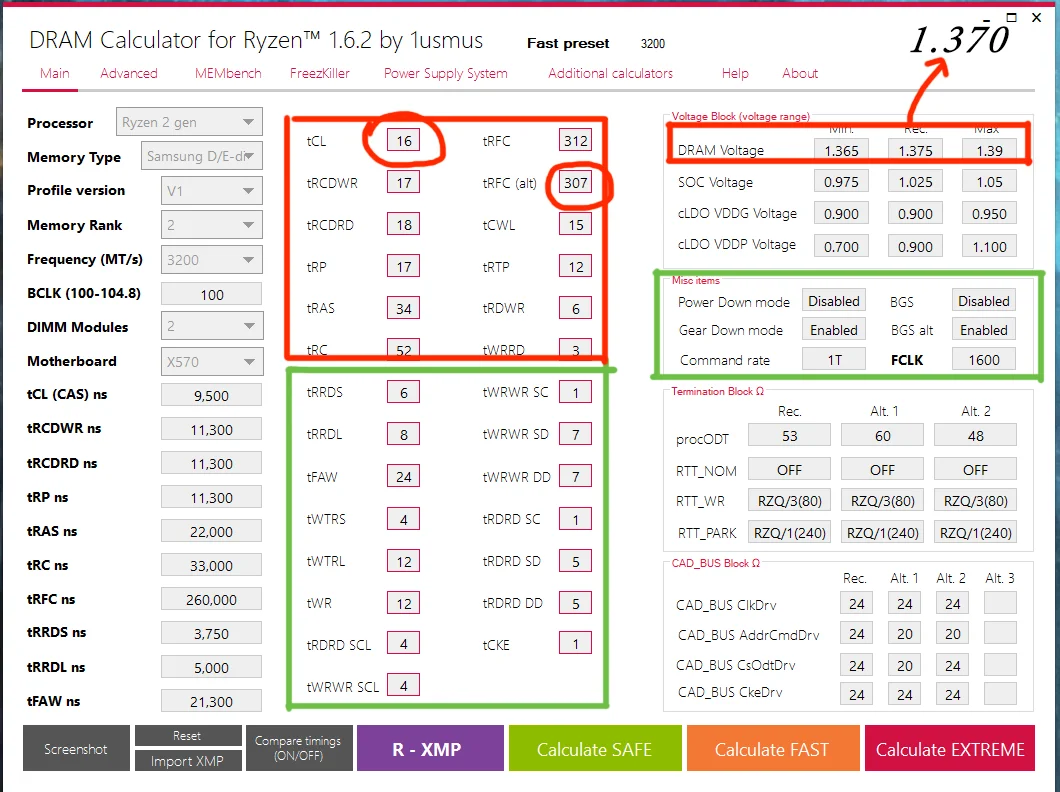This screenshot has height=792, width=1060.
Task: Select the tCL timing value box
Action: coord(404,141)
